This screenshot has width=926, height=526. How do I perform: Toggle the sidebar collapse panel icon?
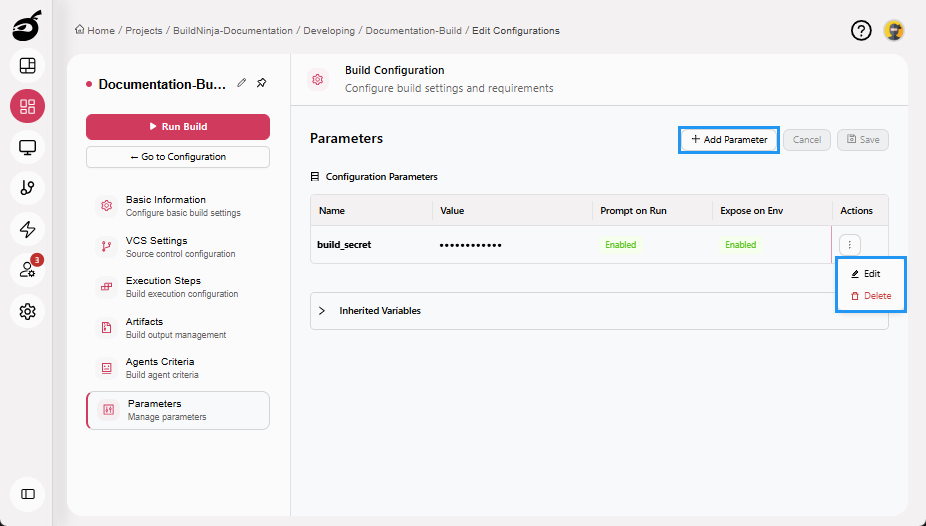pyautogui.click(x=27, y=494)
